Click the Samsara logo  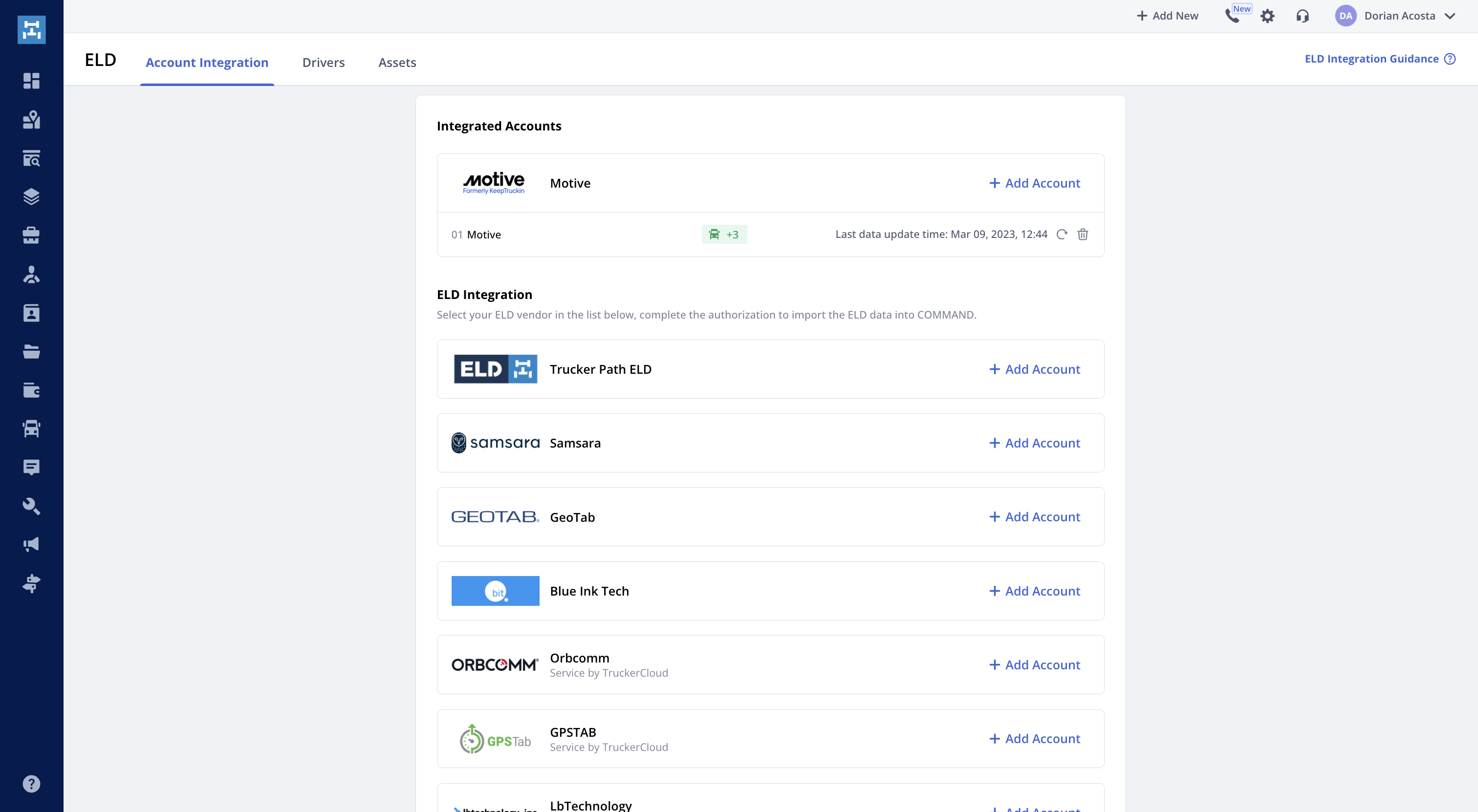coord(495,443)
